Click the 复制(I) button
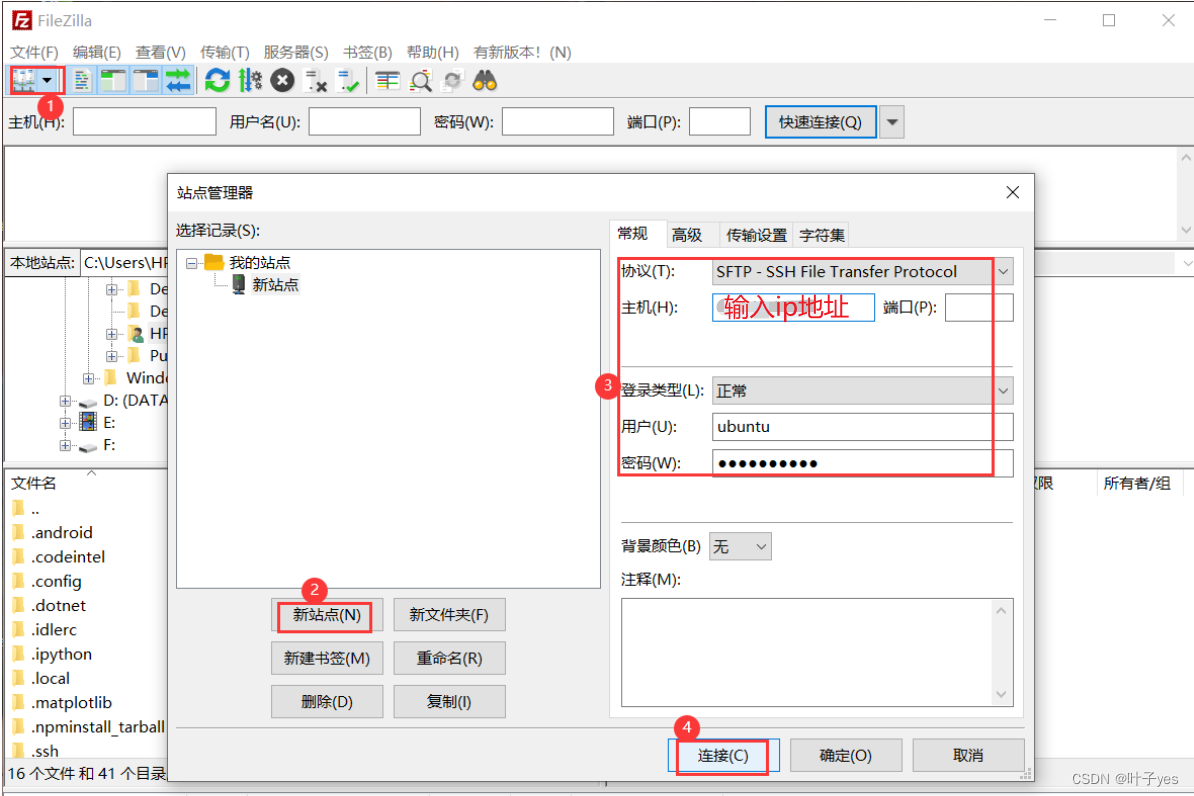The width and height of the screenshot is (1194, 796). 449,702
